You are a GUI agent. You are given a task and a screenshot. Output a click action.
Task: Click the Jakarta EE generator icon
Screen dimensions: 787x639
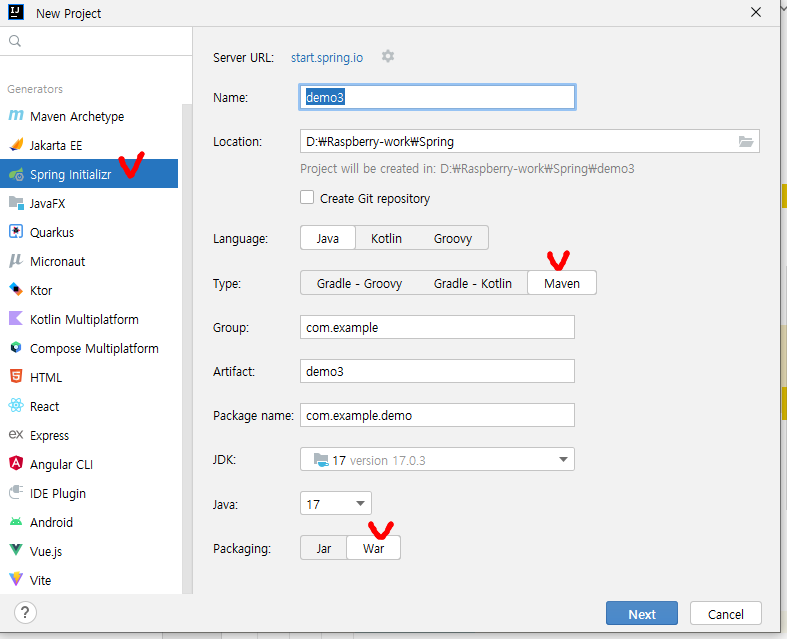[x=16, y=145]
